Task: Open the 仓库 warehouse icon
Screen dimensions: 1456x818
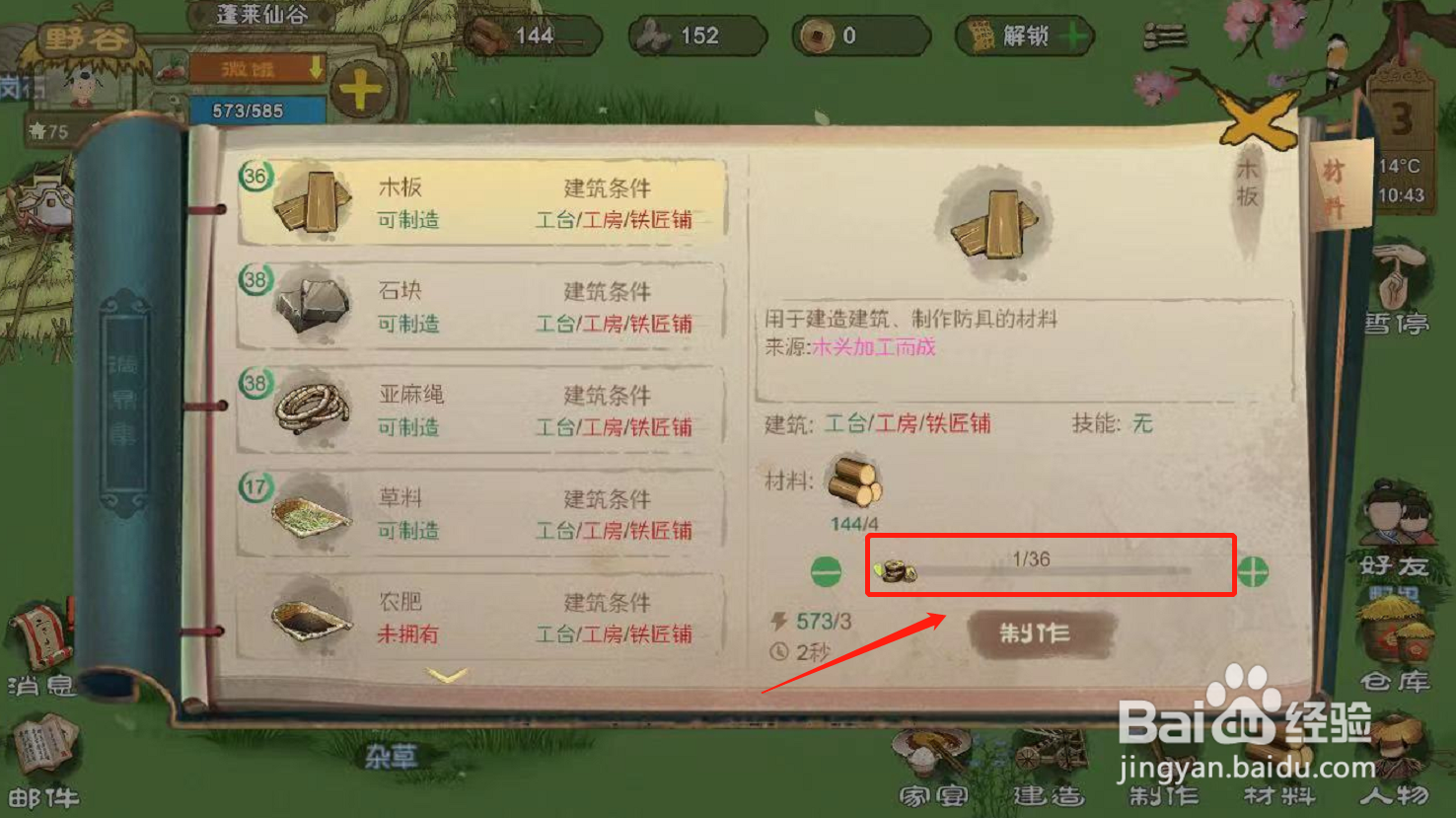Action: [1396, 641]
